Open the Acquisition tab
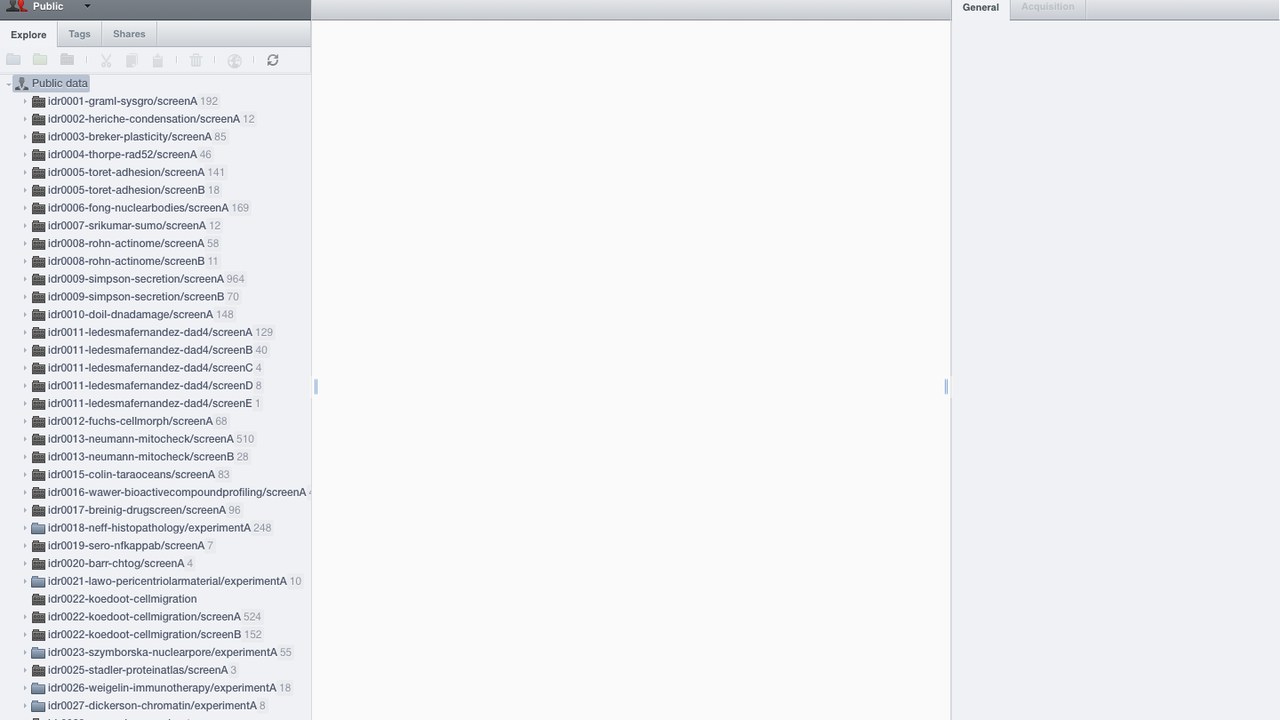Viewport: 1280px width, 720px height. tap(1047, 7)
